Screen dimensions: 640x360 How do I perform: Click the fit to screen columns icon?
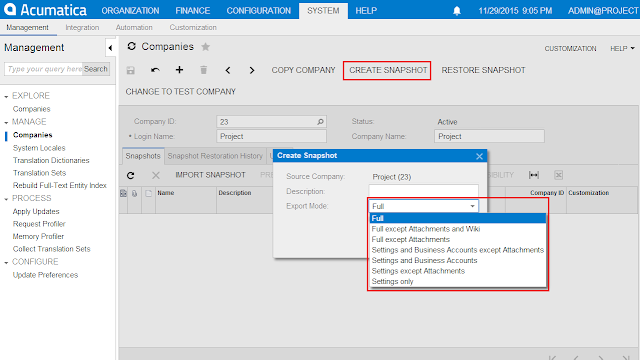tap(534, 175)
